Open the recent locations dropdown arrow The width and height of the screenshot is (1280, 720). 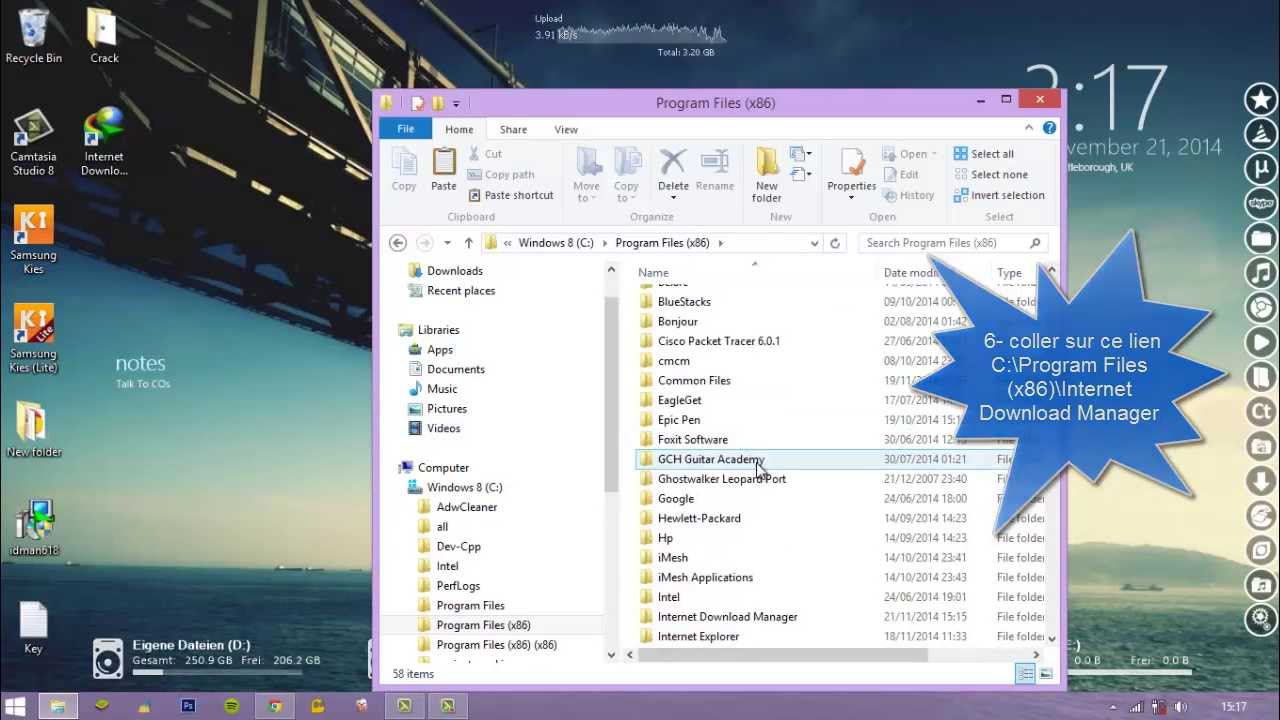pyautogui.click(x=447, y=243)
